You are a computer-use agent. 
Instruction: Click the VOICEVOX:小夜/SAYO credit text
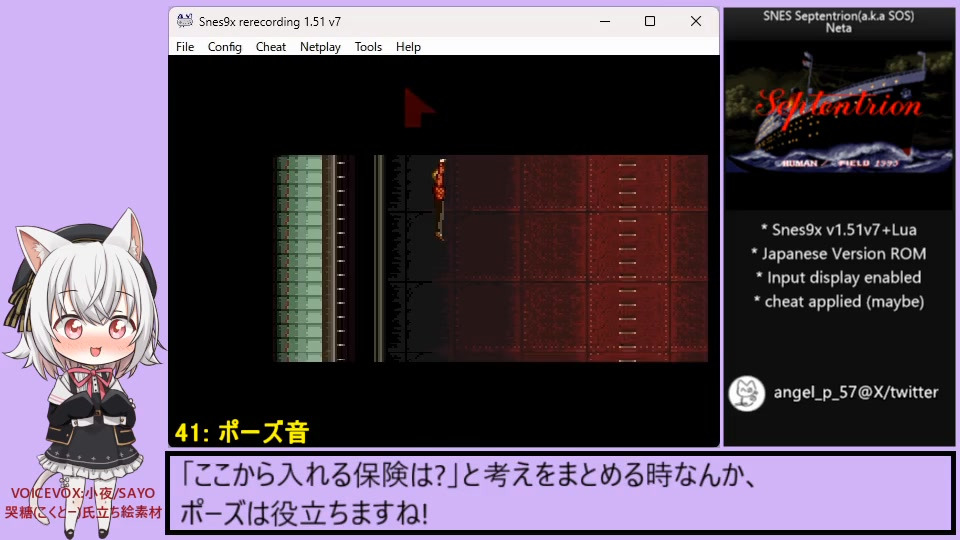click(83, 493)
